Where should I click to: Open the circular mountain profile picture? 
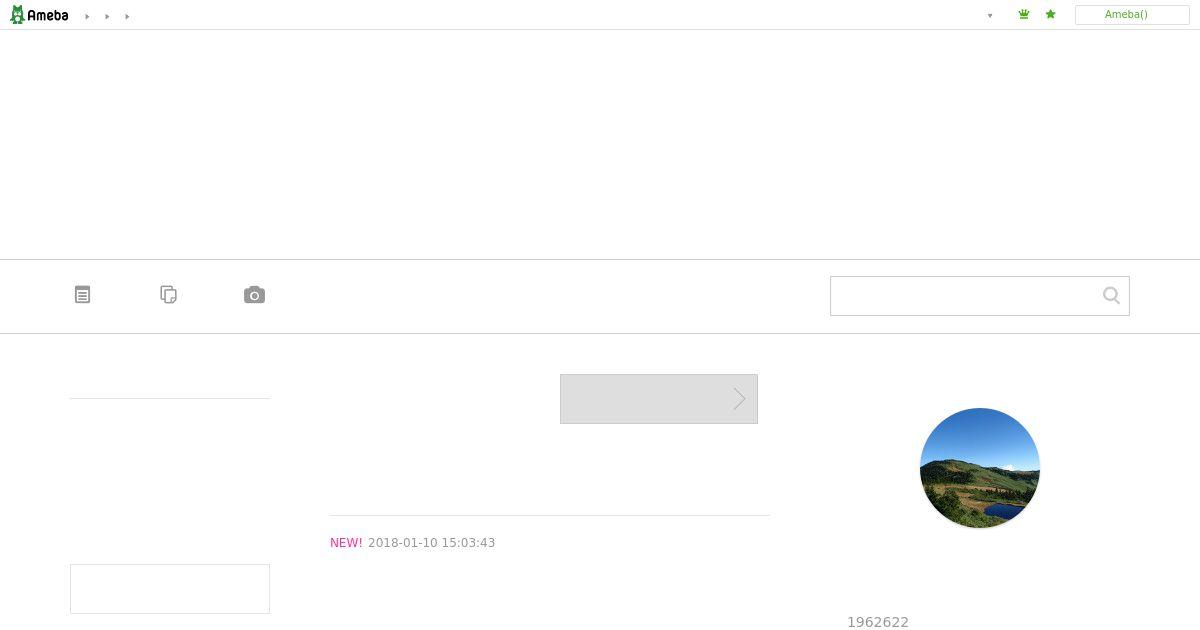980,468
